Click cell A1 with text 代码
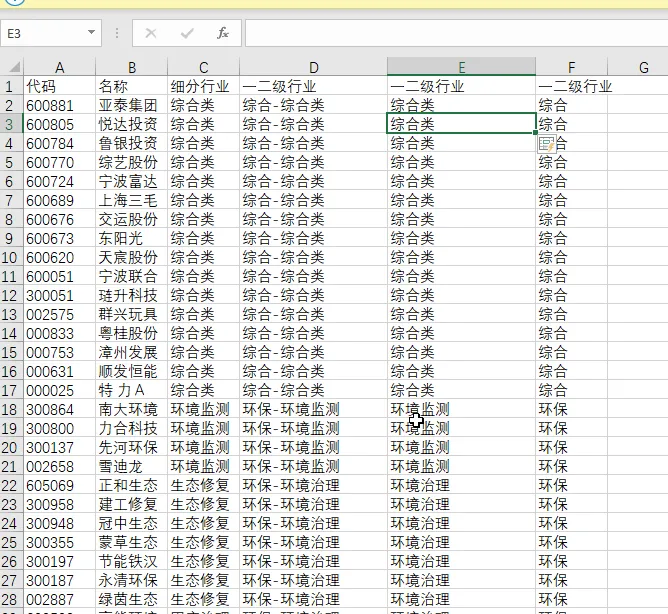The height and width of the screenshot is (614, 668). 60,86
